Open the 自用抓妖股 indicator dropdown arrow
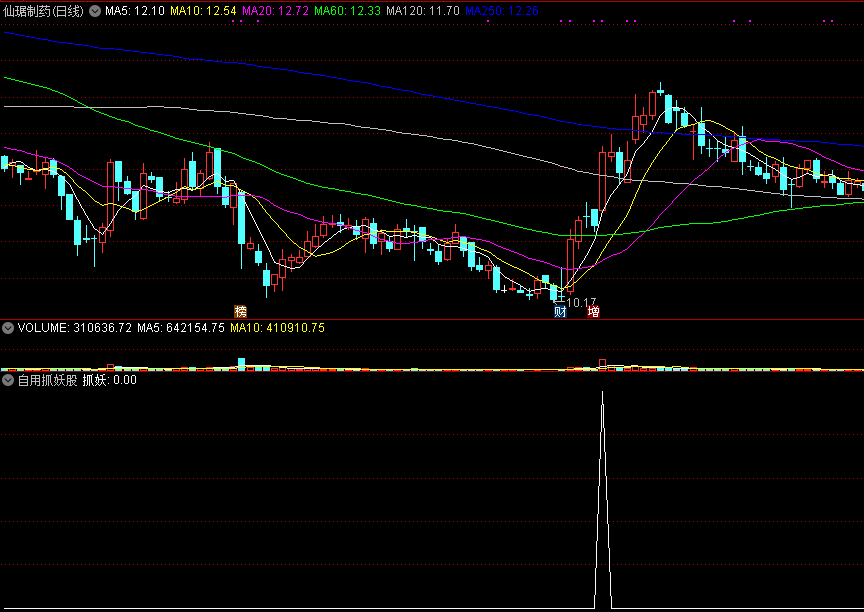Viewport: 864px width, 612px height. (8, 380)
